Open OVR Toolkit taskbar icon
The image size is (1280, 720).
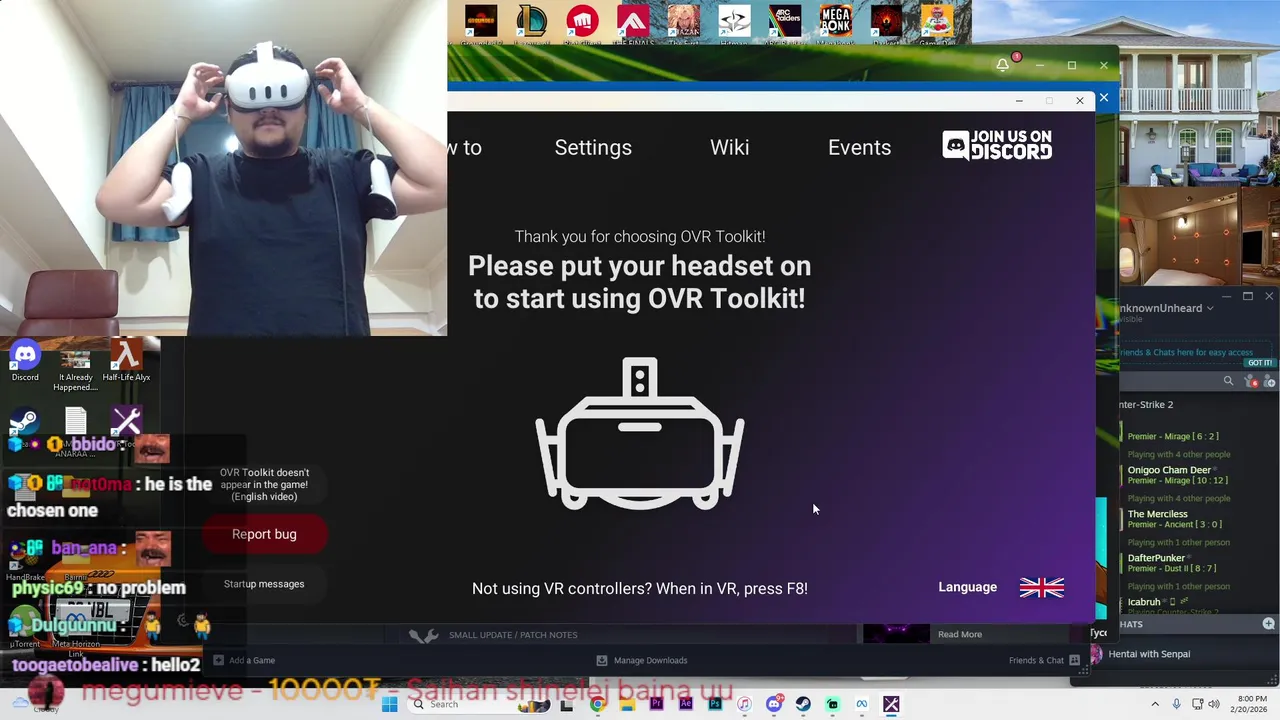pos(891,704)
